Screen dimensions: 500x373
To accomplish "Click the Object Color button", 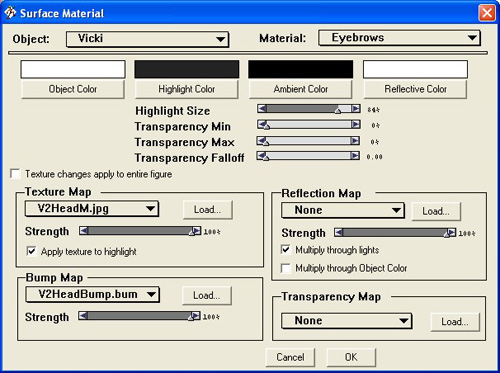I will pyautogui.click(x=73, y=89).
